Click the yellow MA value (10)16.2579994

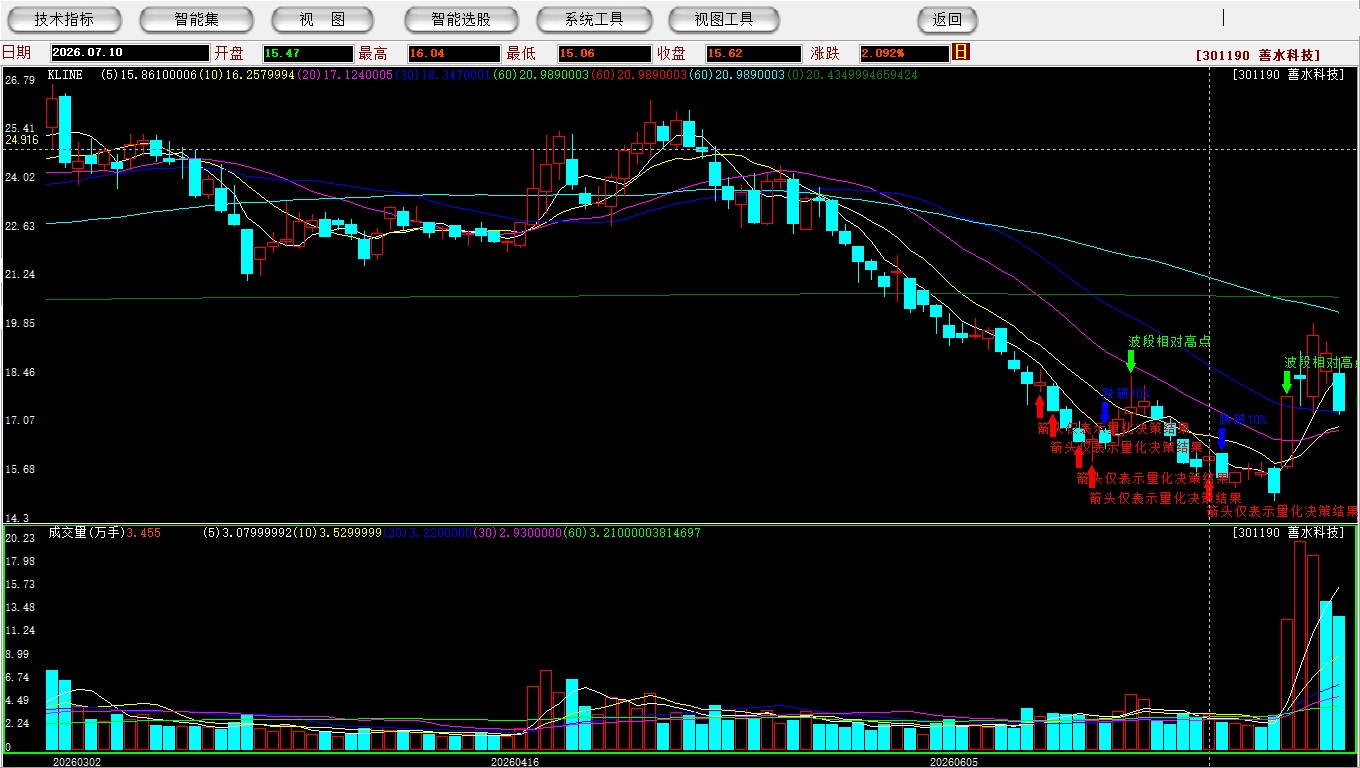[245, 75]
